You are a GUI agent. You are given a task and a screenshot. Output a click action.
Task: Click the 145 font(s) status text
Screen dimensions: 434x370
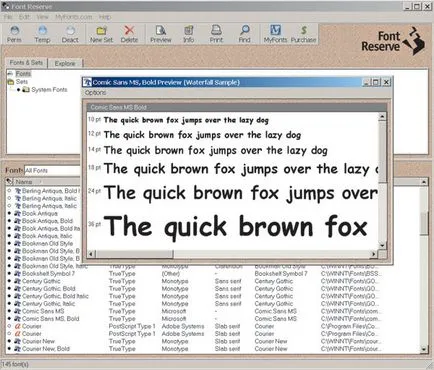point(15,364)
